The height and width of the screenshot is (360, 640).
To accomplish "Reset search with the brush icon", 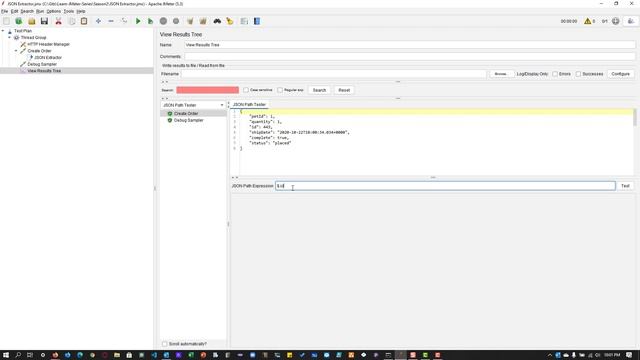I will pos(230,21).
